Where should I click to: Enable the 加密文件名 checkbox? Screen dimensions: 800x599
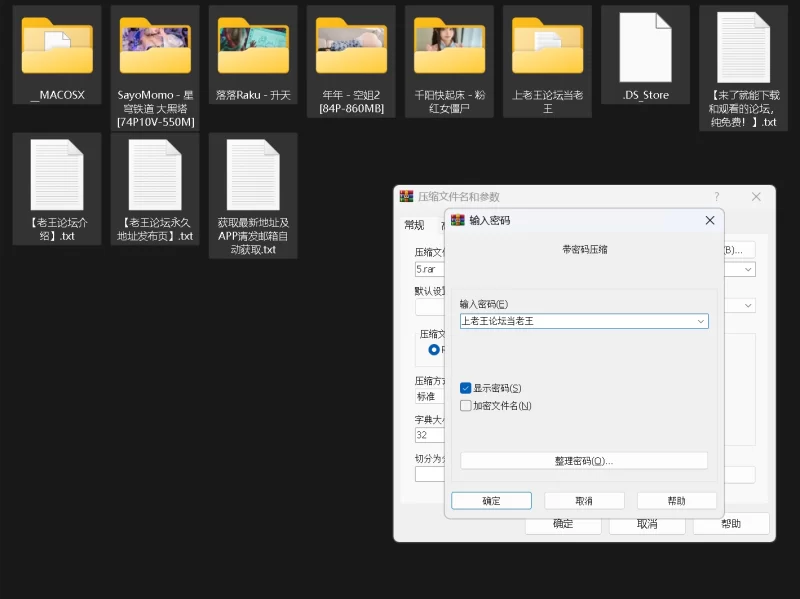(x=466, y=406)
